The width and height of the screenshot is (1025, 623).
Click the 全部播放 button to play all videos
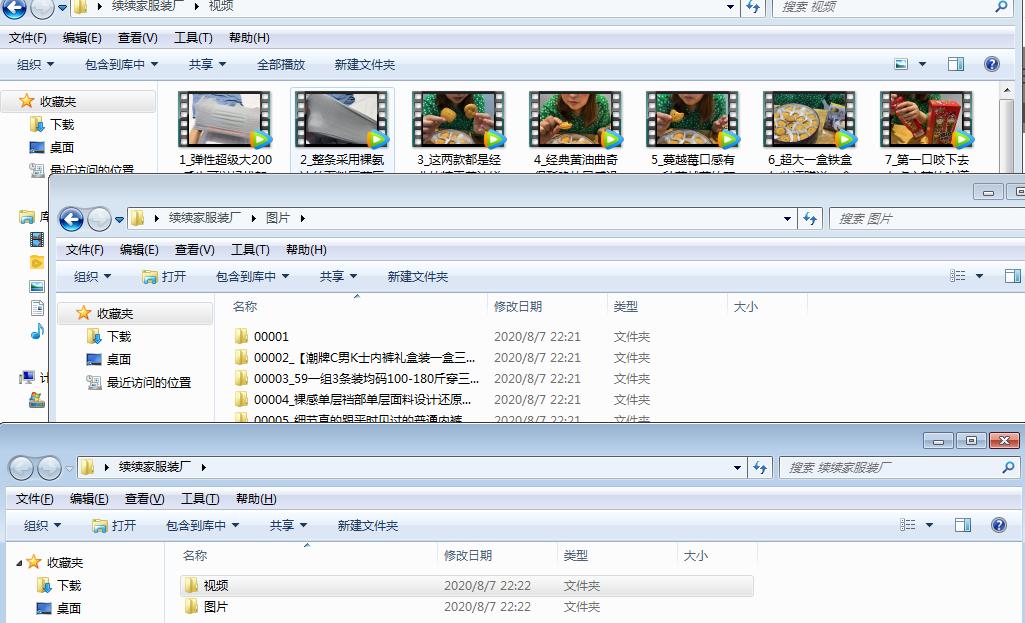pos(281,63)
